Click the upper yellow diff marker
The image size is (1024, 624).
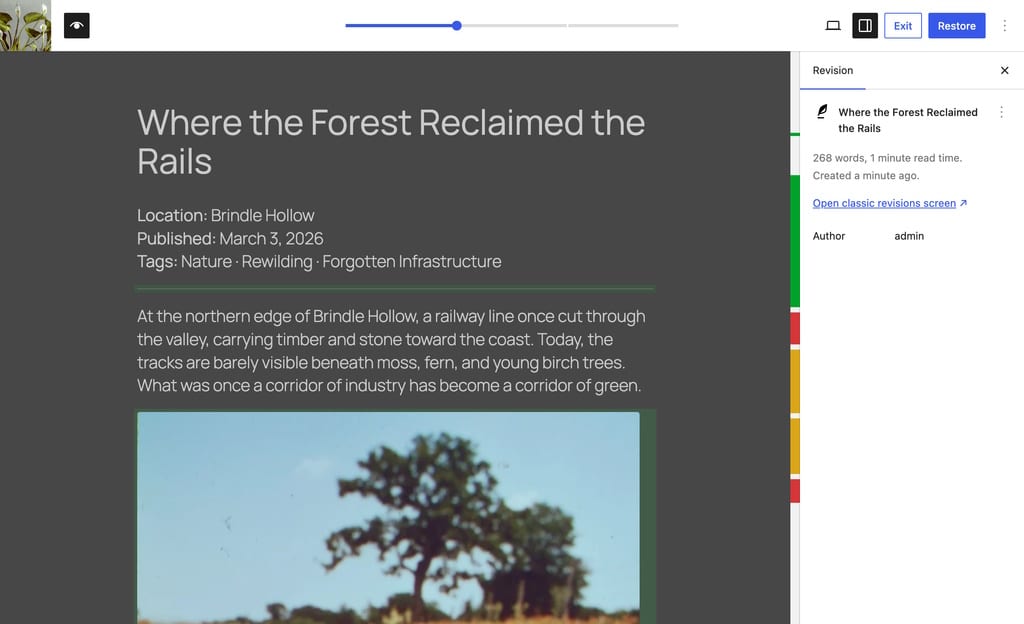click(795, 380)
